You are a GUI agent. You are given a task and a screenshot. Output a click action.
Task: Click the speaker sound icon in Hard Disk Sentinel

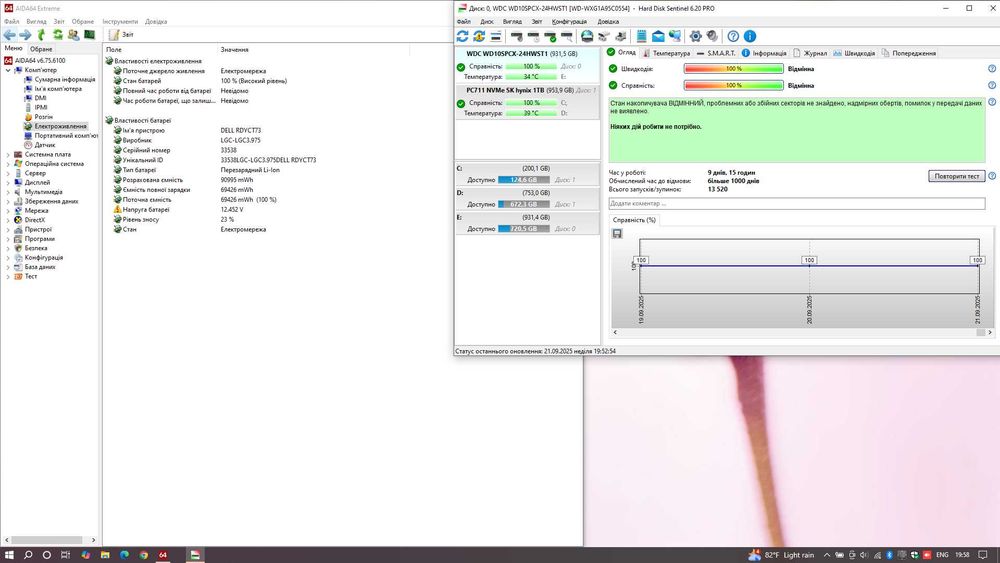pyautogui.click(x=712, y=36)
